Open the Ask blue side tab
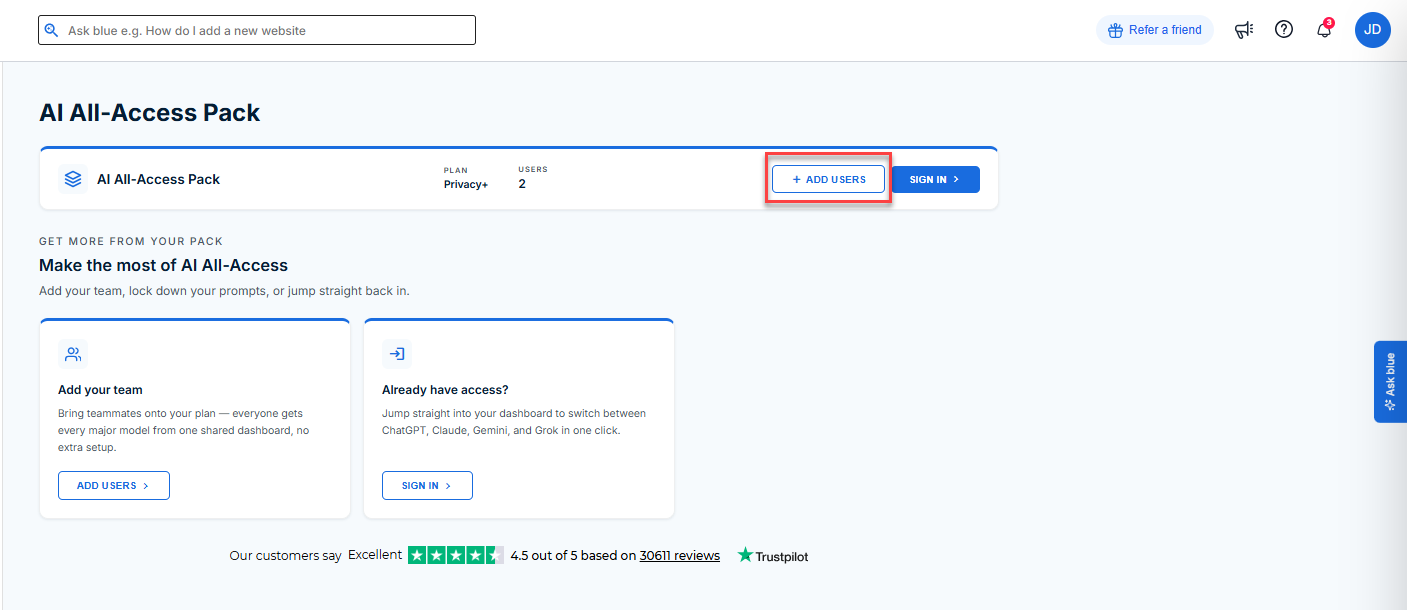This screenshot has height=610, width=1407. [x=1390, y=381]
